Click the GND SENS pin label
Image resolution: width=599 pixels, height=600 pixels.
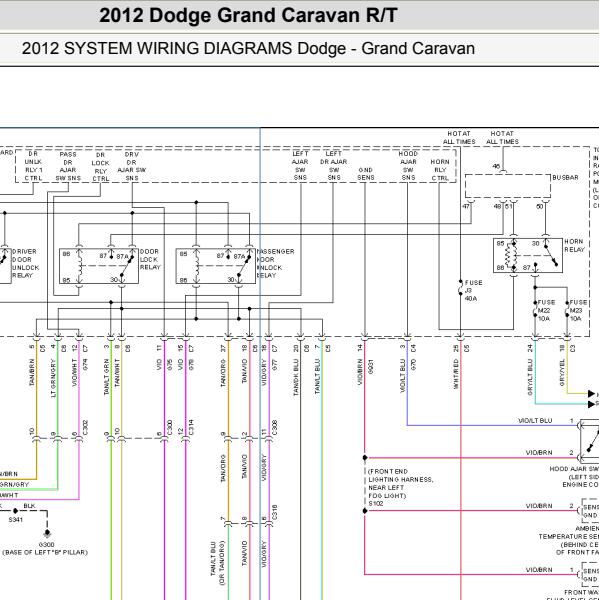click(366, 174)
